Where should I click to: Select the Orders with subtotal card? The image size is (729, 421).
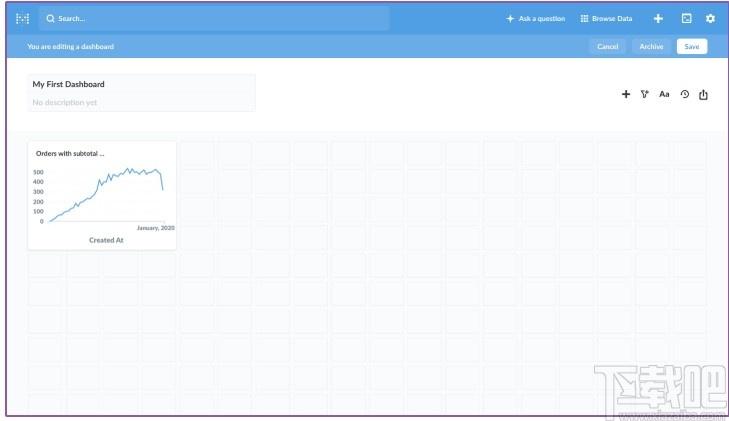point(102,196)
